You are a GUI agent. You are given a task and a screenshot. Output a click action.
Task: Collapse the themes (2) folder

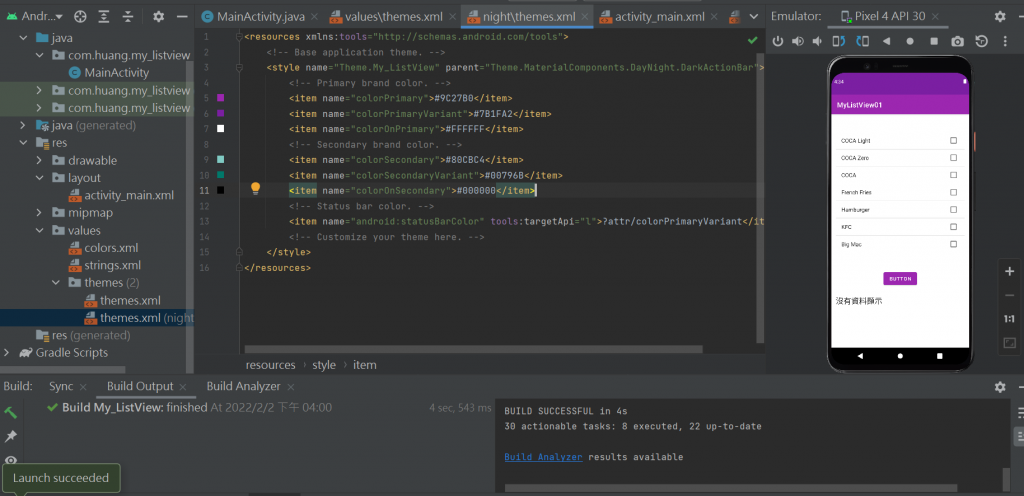(56, 283)
